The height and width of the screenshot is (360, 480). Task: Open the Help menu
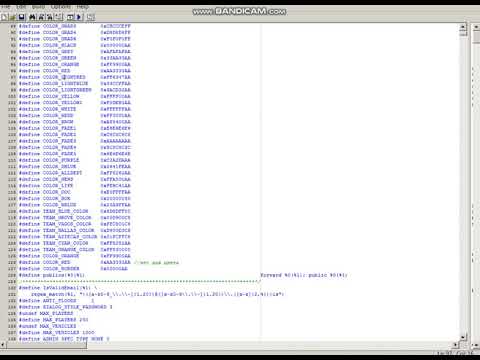[83, 7]
